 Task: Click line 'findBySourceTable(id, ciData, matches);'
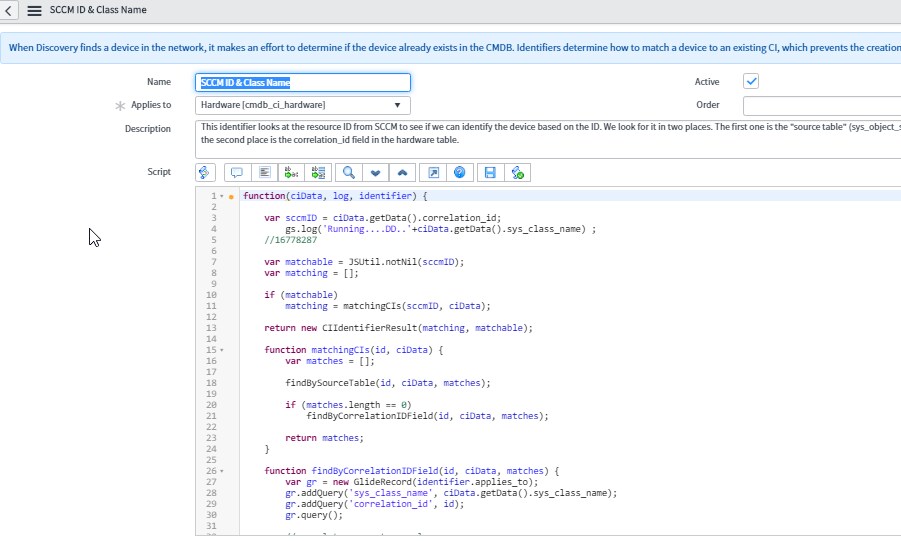point(388,383)
